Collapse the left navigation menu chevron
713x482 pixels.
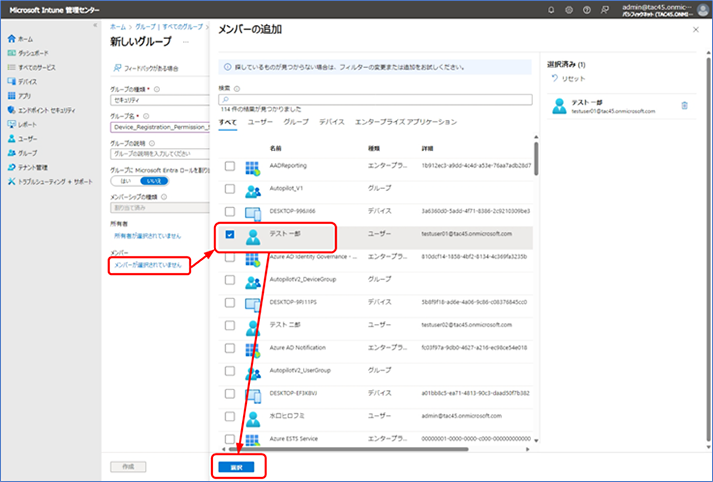(95, 25)
